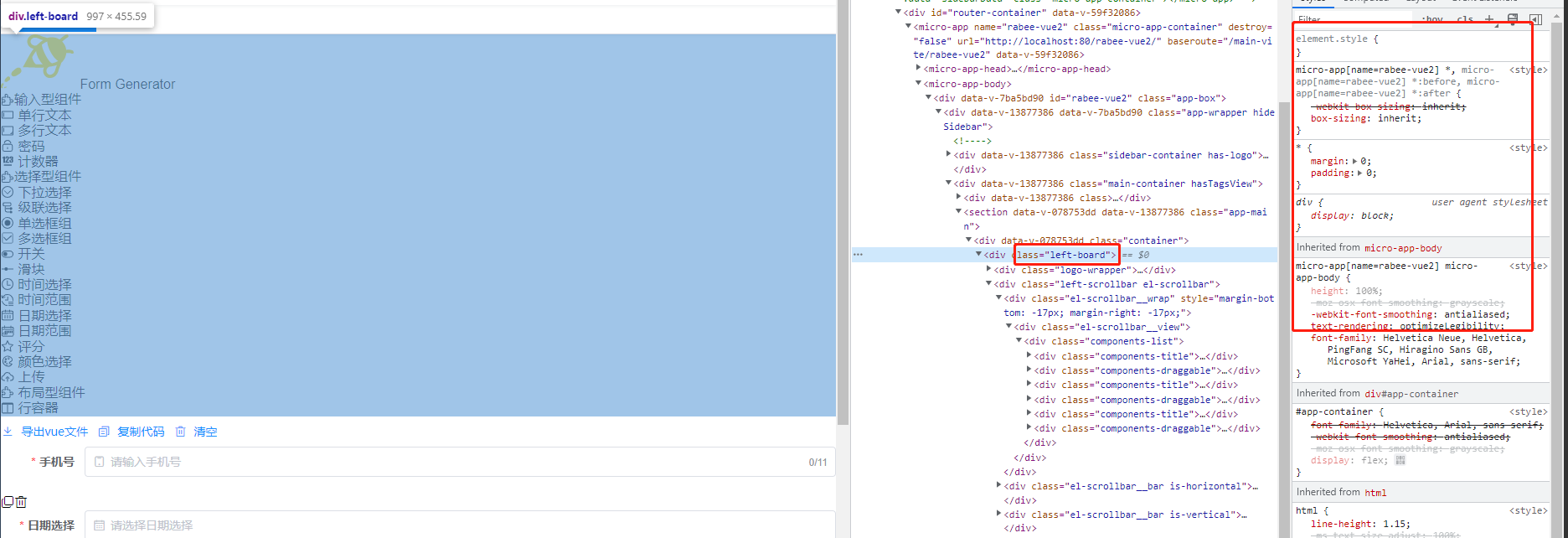This screenshot has width=1568, height=538.
Task: Click the display: block declaration
Action: (1353, 215)
